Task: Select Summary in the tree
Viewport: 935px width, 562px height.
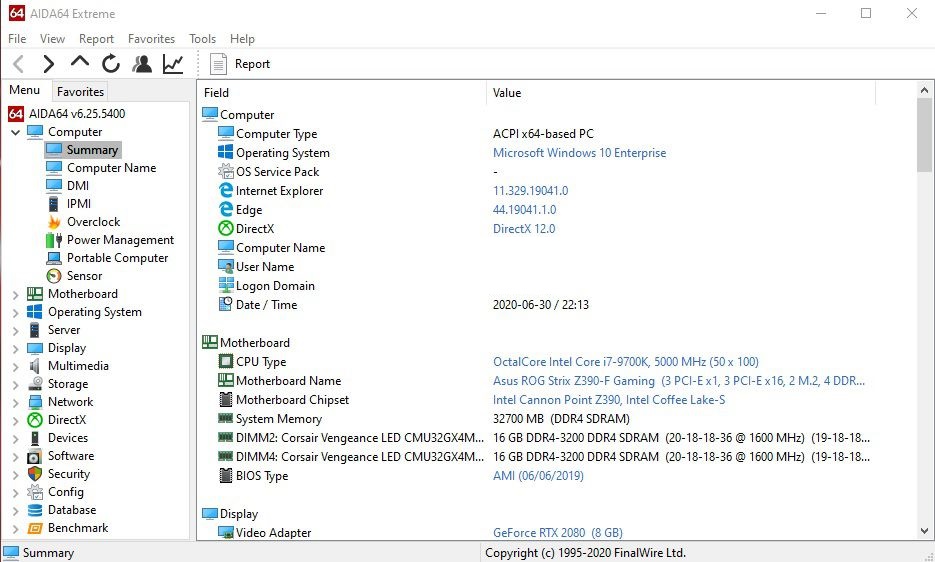Action: [x=92, y=150]
